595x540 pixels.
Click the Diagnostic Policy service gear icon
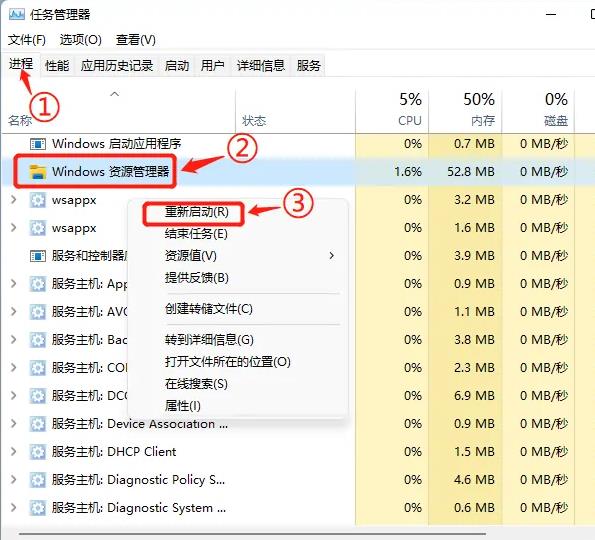[38, 480]
